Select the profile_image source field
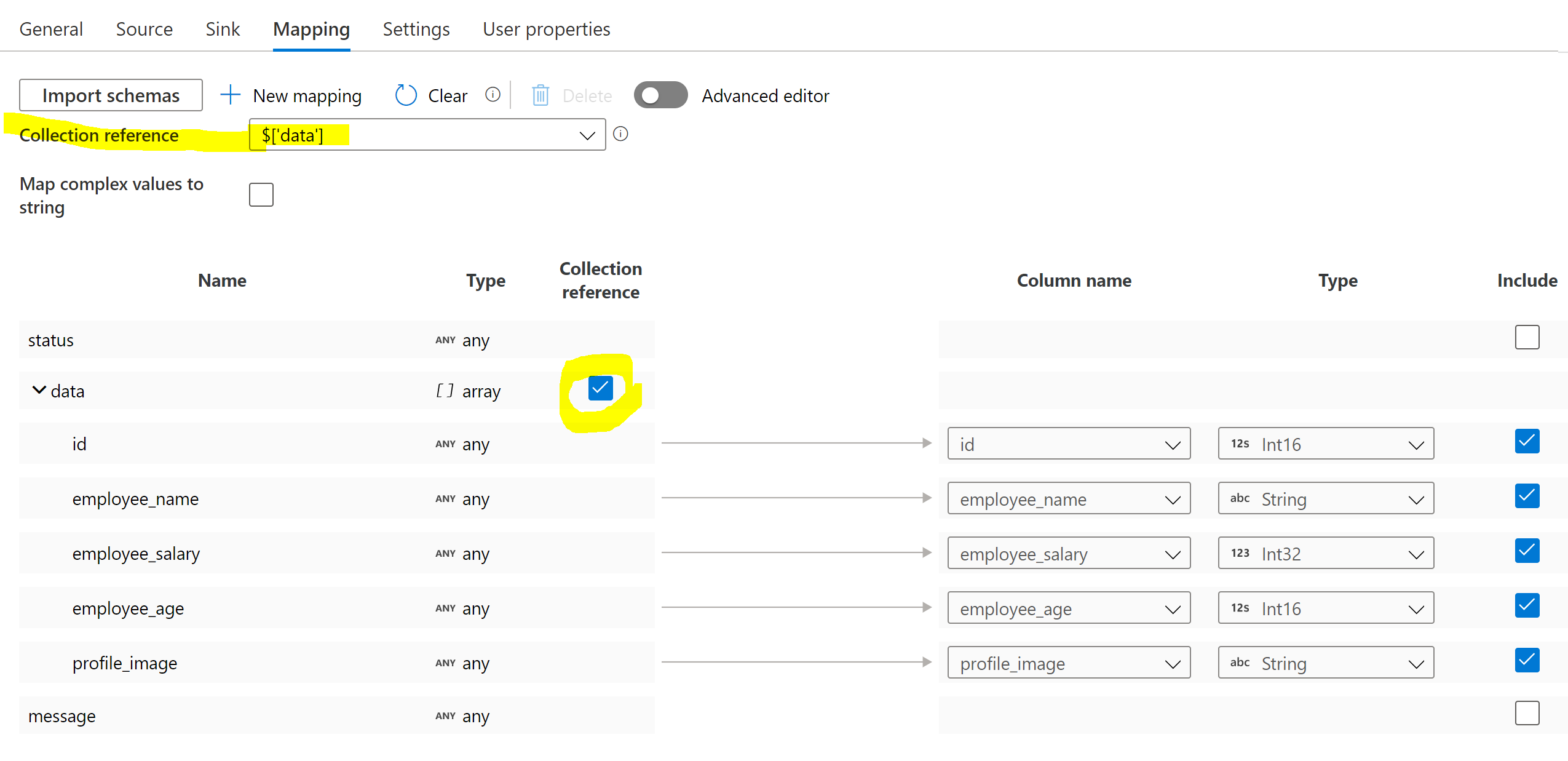This screenshot has width=1568, height=761. pos(125,663)
